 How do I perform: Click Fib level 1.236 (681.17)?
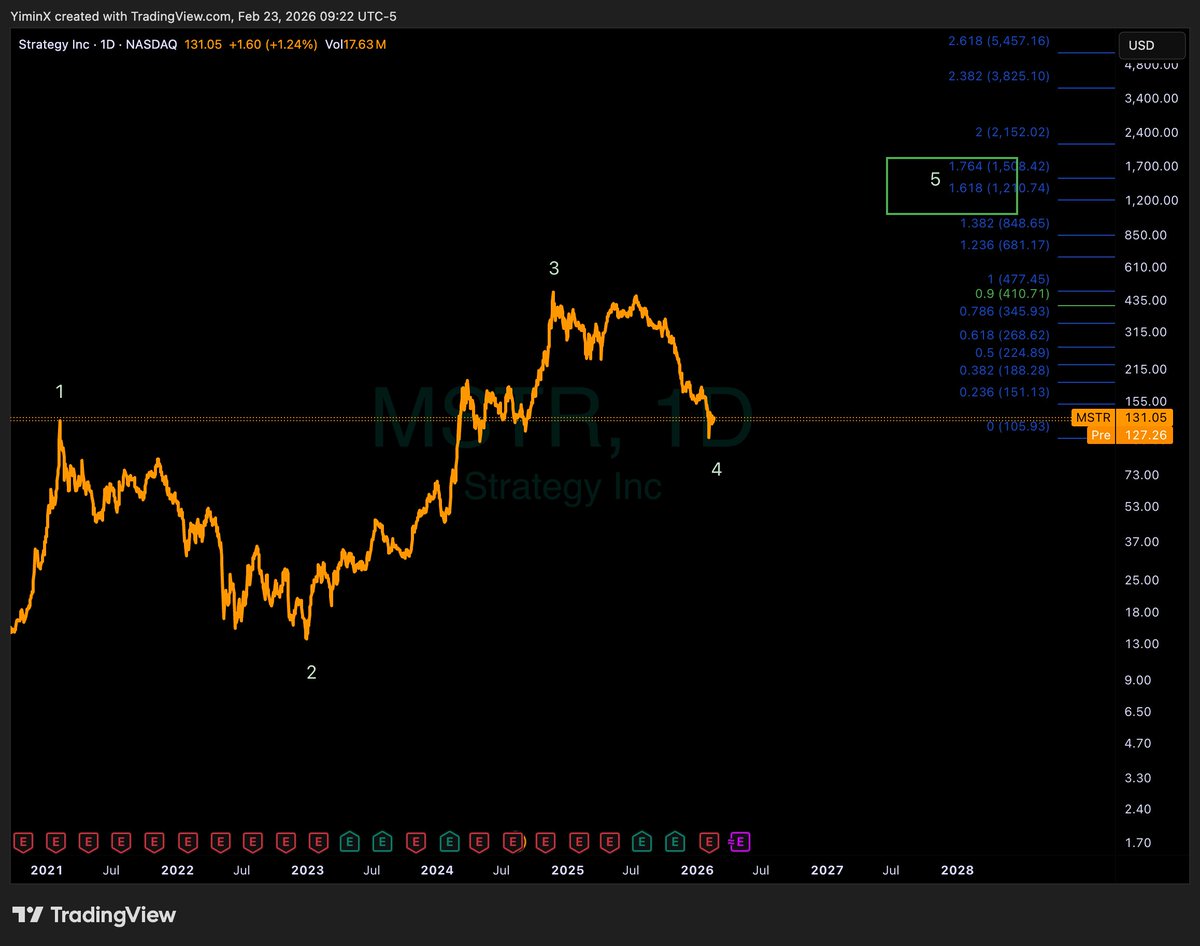[x=1004, y=245]
